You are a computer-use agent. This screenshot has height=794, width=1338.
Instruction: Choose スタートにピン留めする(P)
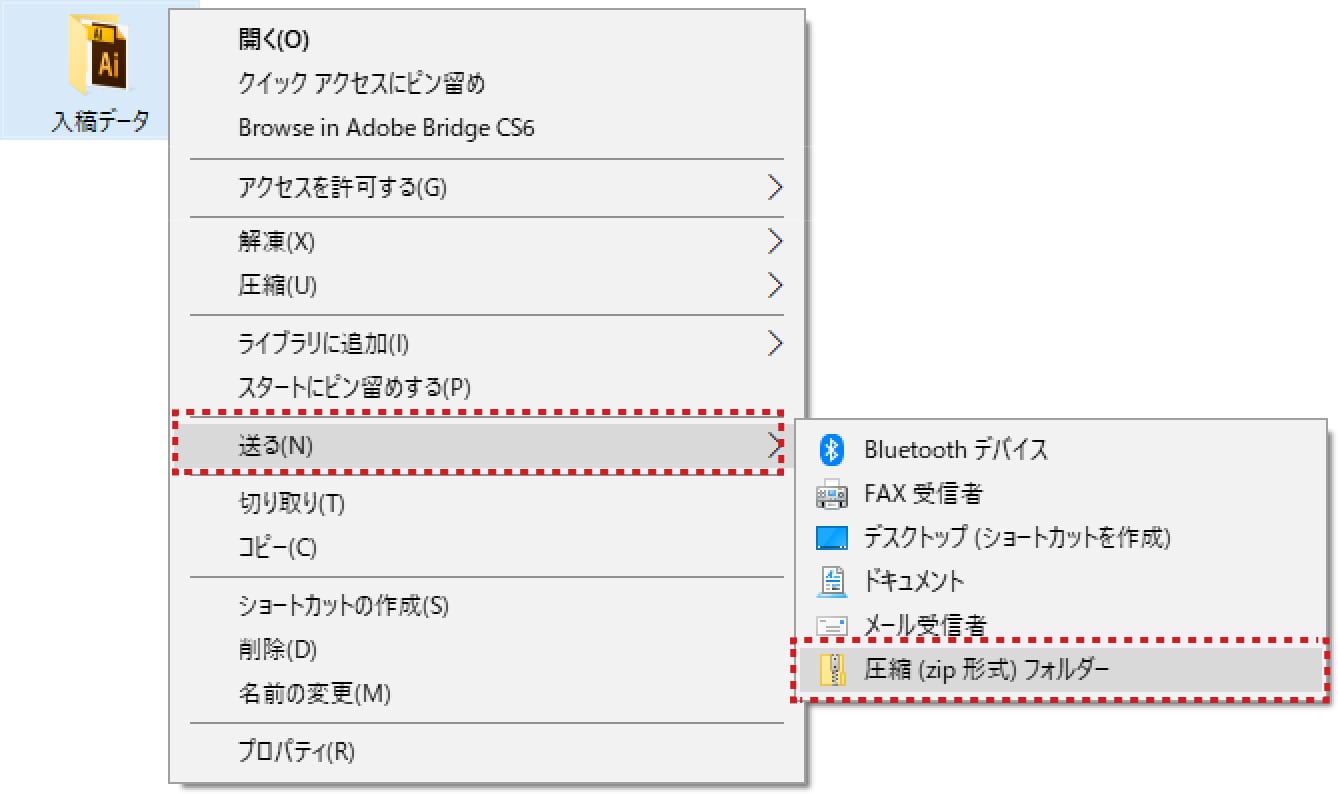pyautogui.click(x=354, y=387)
